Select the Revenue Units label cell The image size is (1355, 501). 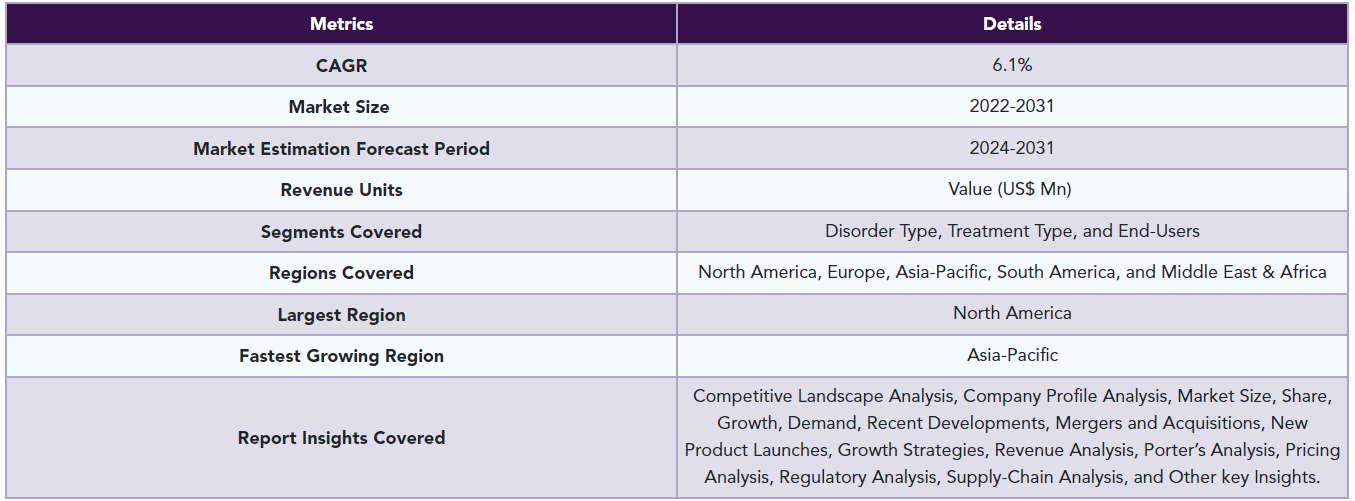pos(341,190)
